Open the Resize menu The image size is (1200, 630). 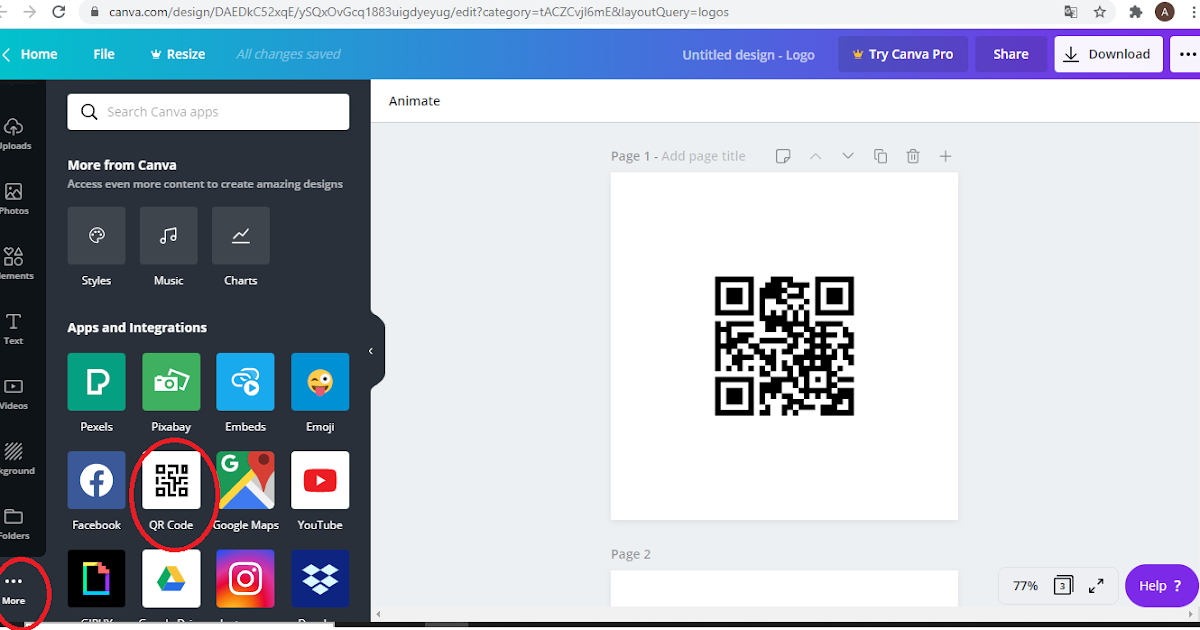[x=177, y=54]
